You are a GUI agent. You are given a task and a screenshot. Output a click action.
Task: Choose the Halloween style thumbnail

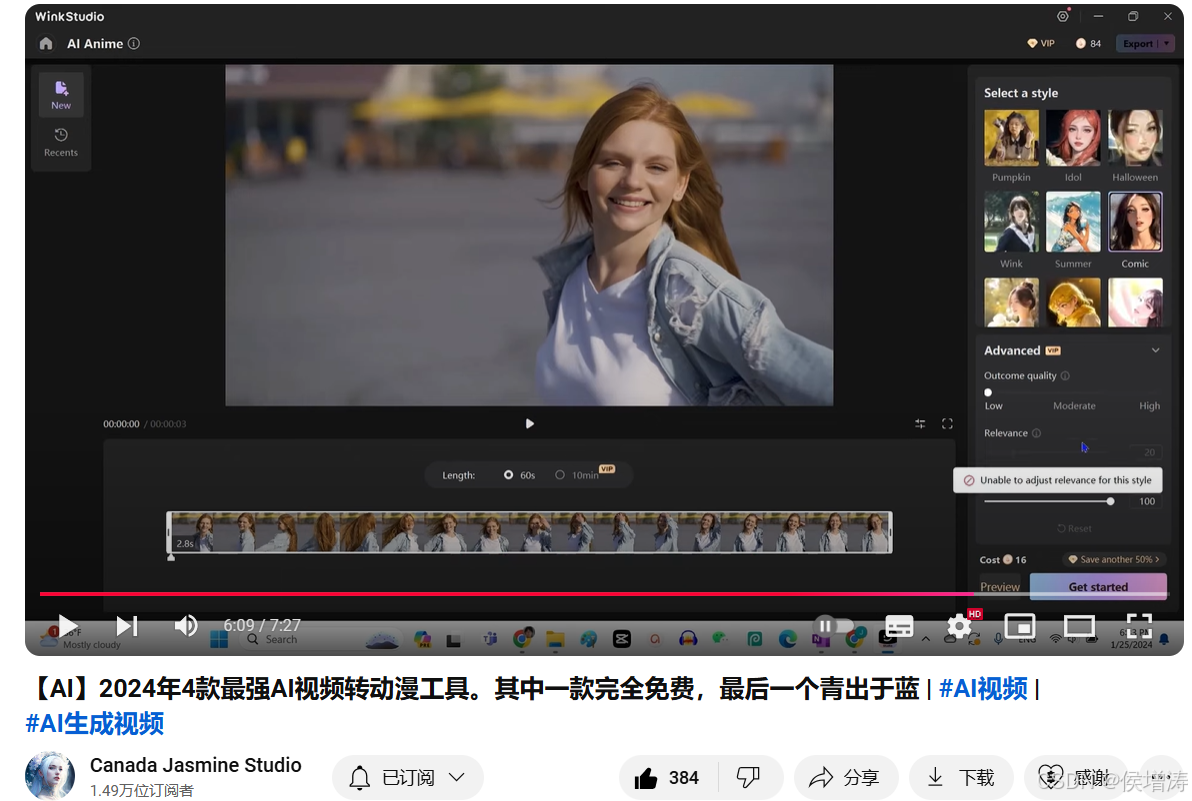(x=1135, y=138)
